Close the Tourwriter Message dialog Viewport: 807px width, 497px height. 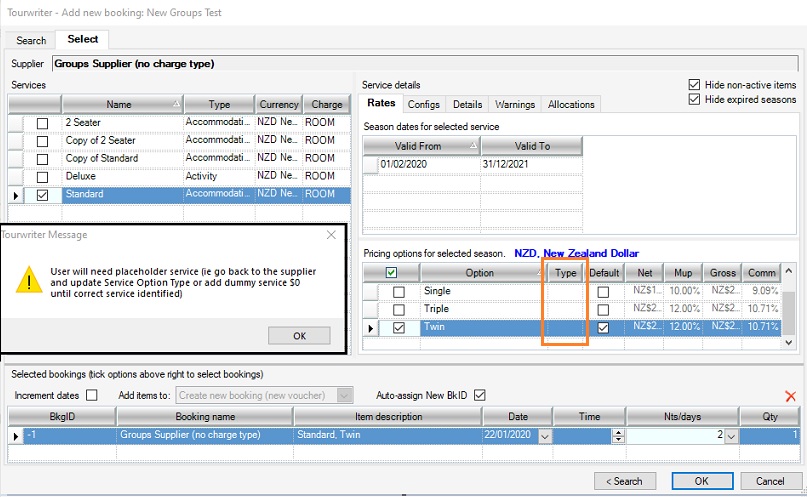pos(332,235)
